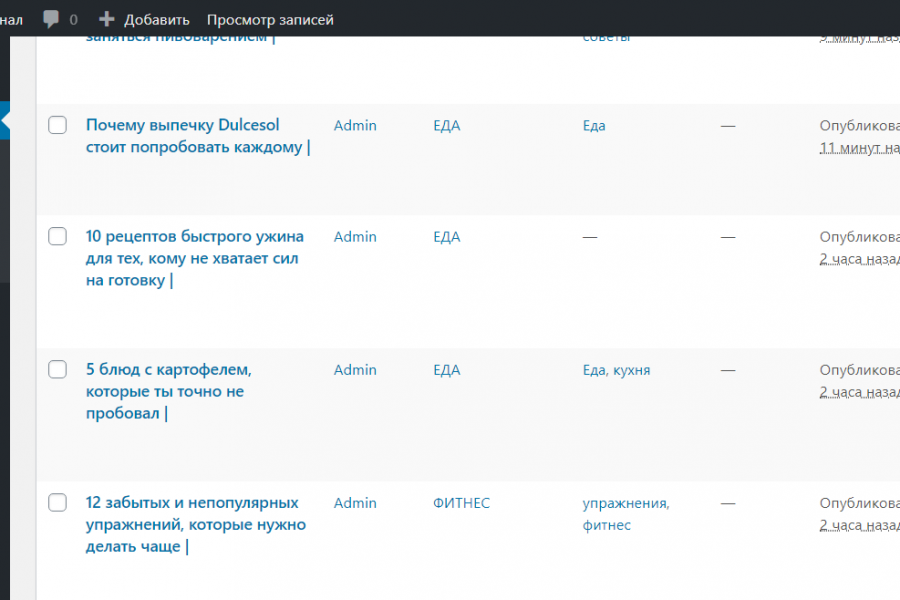Open the Добавить menu in admin bar
This screenshot has height=600, width=900.
(x=156, y=19)
